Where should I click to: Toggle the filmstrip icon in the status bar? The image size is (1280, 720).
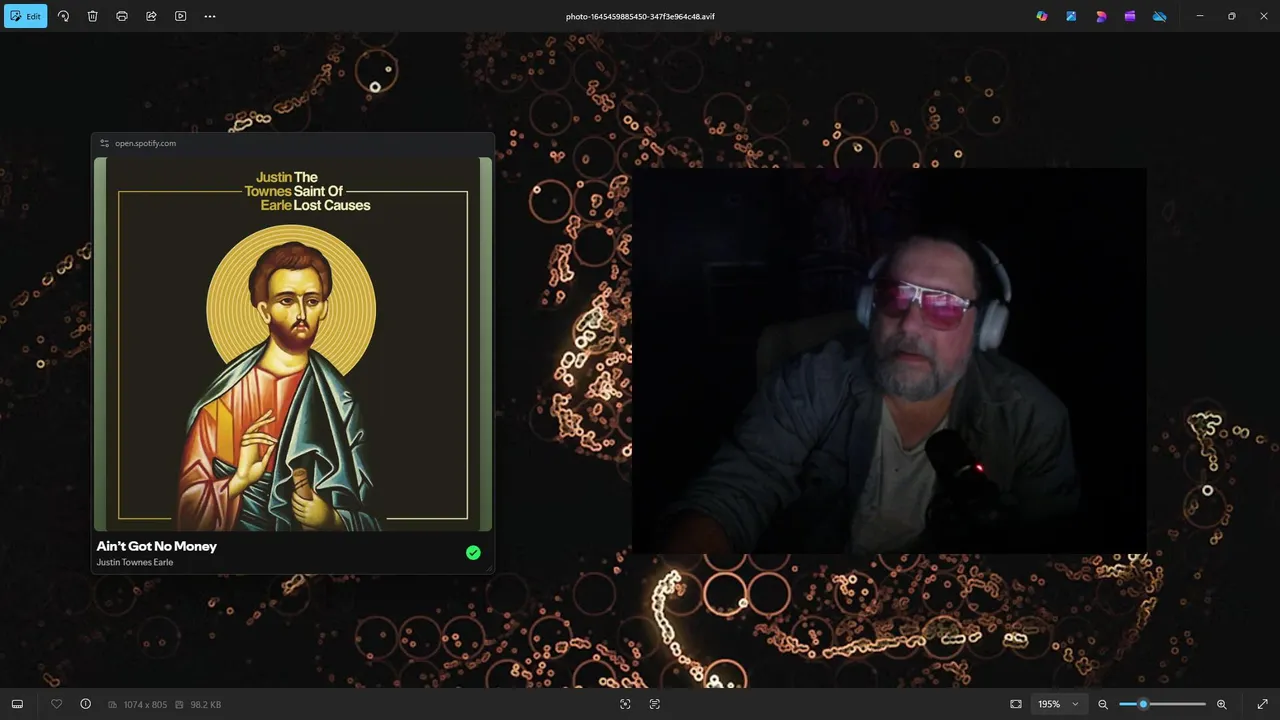pos(17,704)
